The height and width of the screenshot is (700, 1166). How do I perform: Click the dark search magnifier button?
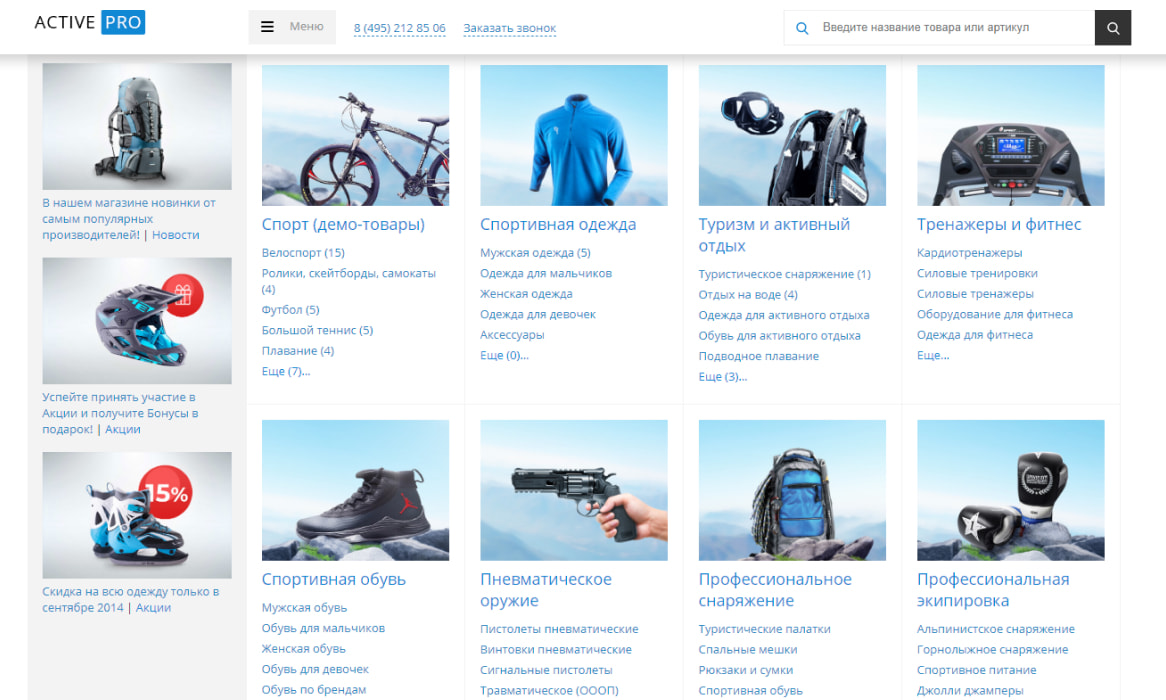pos(1113,28)
